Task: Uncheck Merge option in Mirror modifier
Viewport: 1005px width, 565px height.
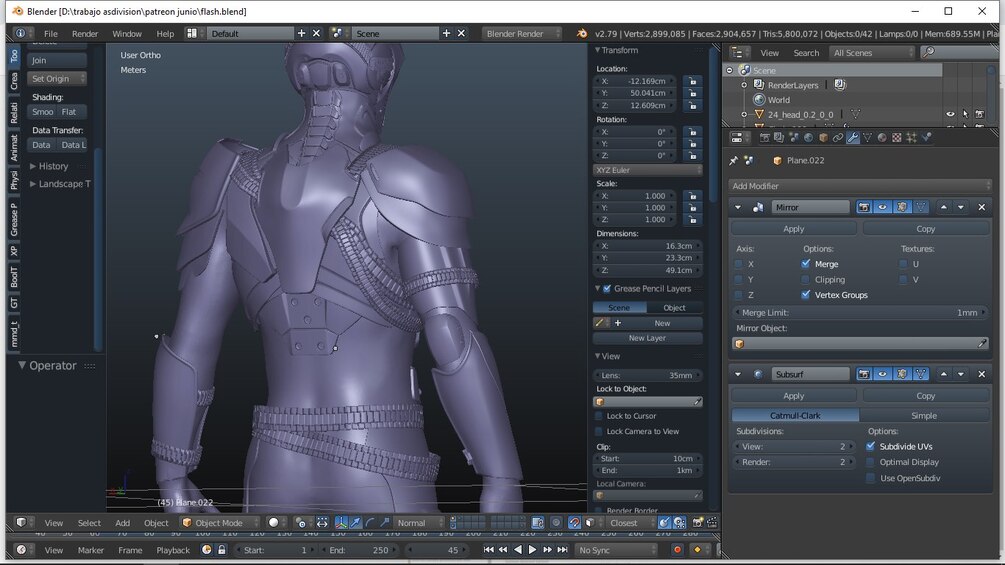Action: [806, 264]
